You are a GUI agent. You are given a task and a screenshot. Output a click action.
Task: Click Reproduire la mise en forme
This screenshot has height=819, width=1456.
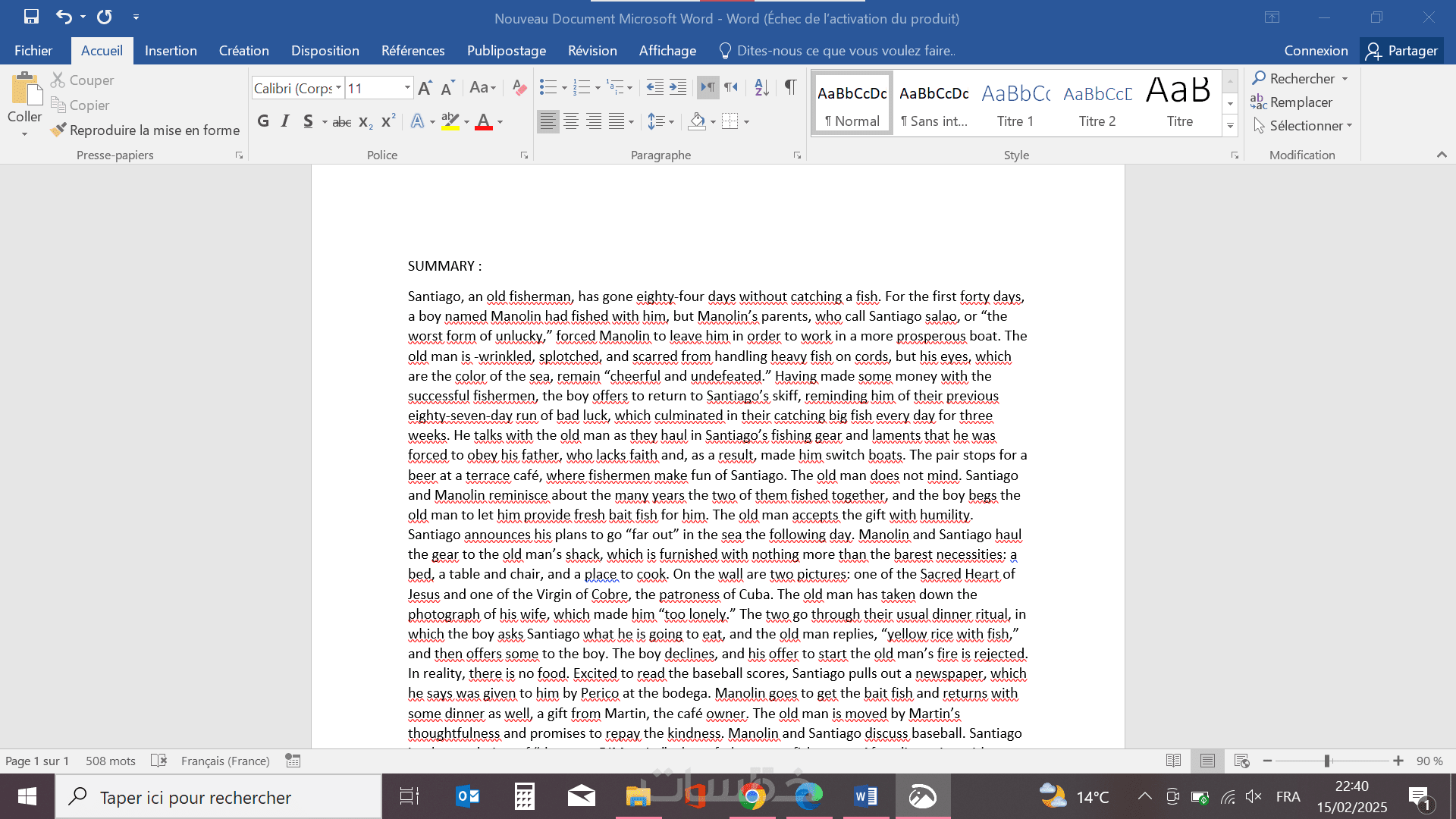pyautogui.click(x=145, y=130)
